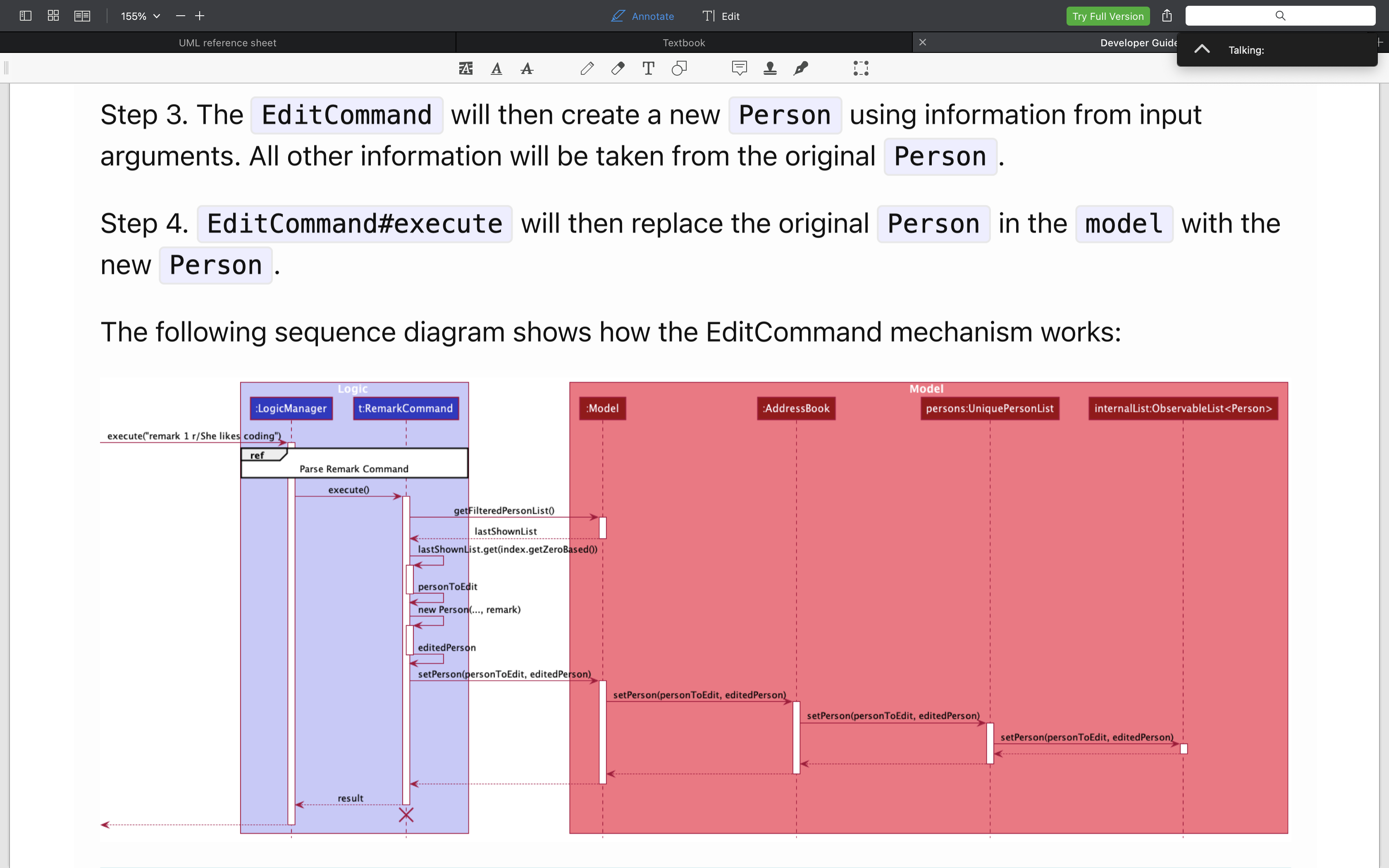Viewport: 1389px width, 868px height.
Task: Select the Strikethrough text tool
Action: tap(527, 69)
